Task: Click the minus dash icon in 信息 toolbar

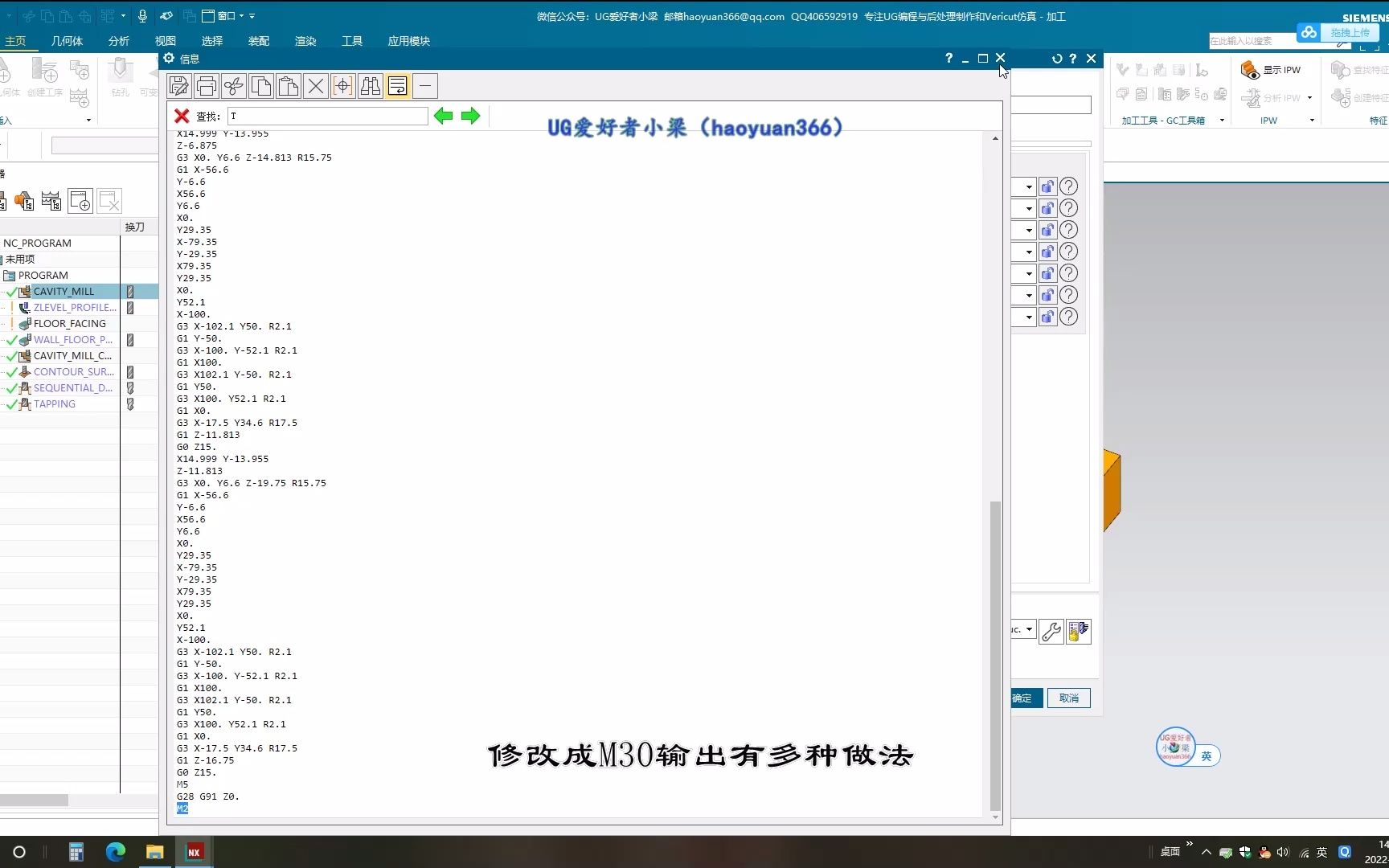Action: pyautogui.click(x=425, y=86)
